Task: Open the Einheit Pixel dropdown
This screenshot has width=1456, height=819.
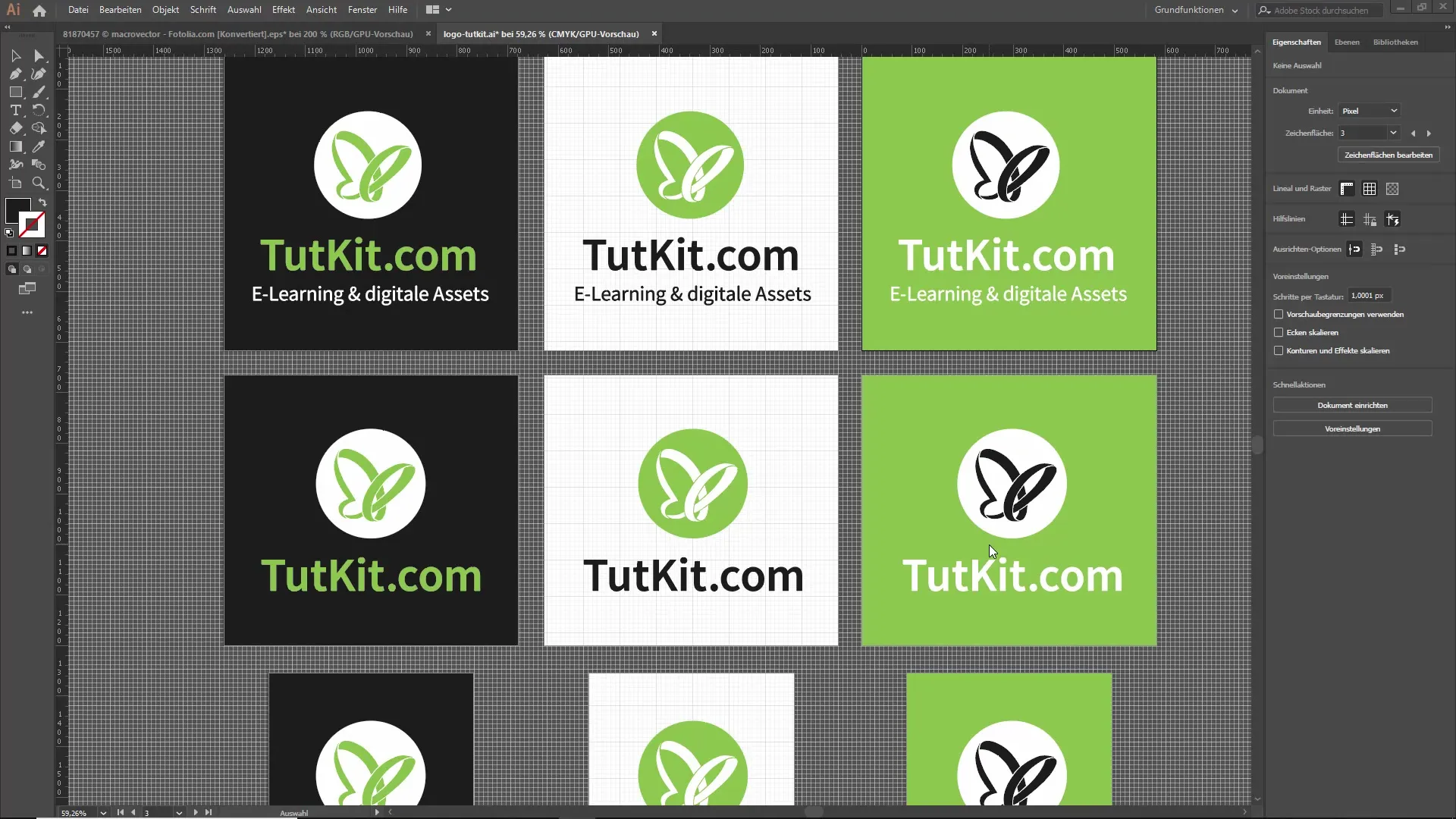Action: click(x=1369, y=111)
